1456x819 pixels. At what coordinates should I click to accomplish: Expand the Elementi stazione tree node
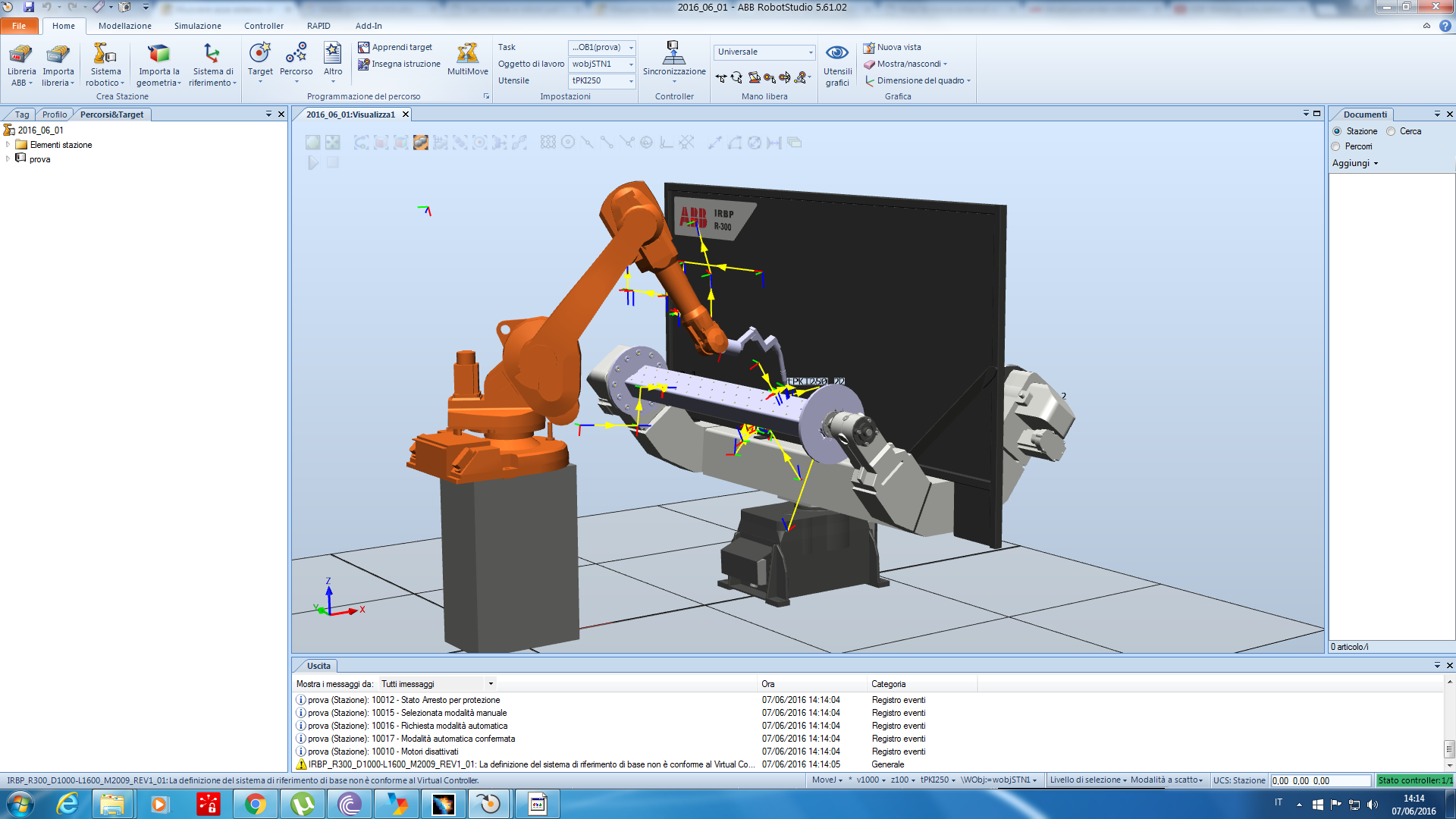(x=8, y=145)
